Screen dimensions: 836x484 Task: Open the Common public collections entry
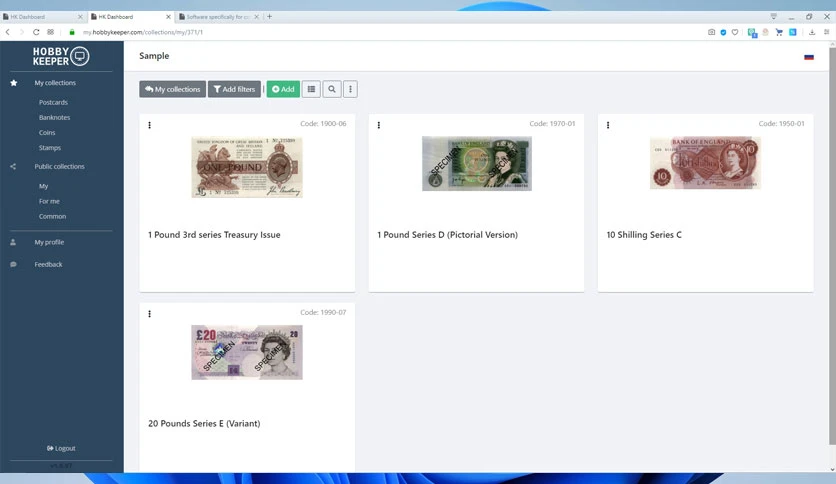pyautogui.click(x=52, y=216)
